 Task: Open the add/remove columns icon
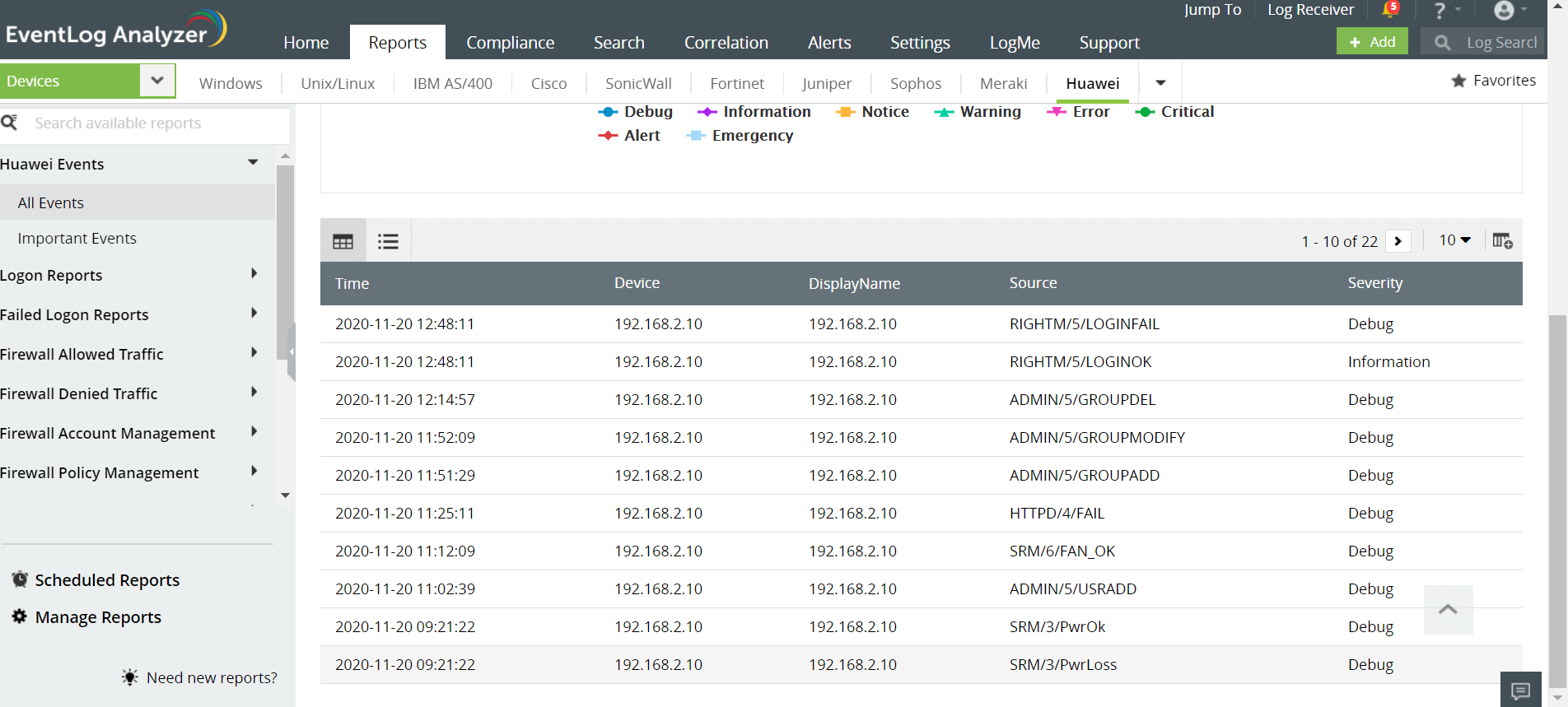point(1502,240)
